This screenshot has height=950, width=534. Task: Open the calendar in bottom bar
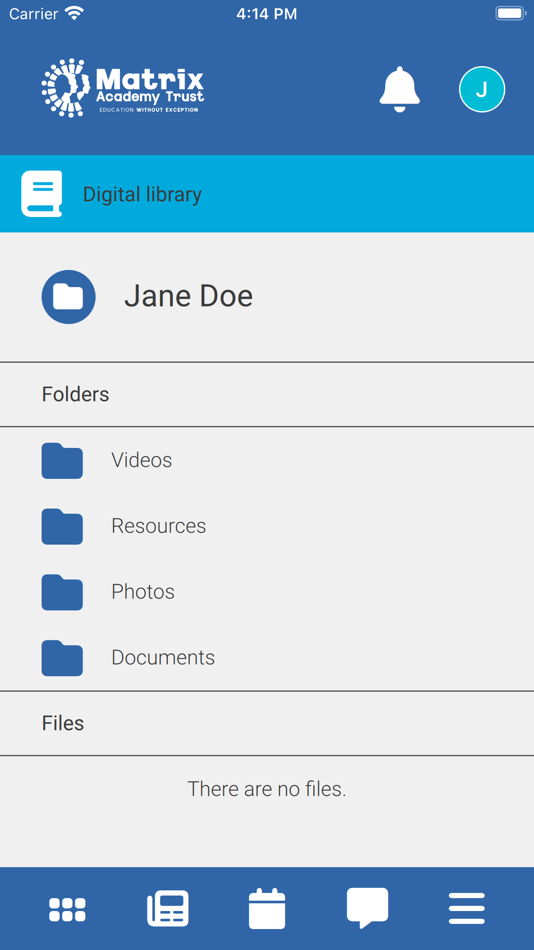pos(267,908)
